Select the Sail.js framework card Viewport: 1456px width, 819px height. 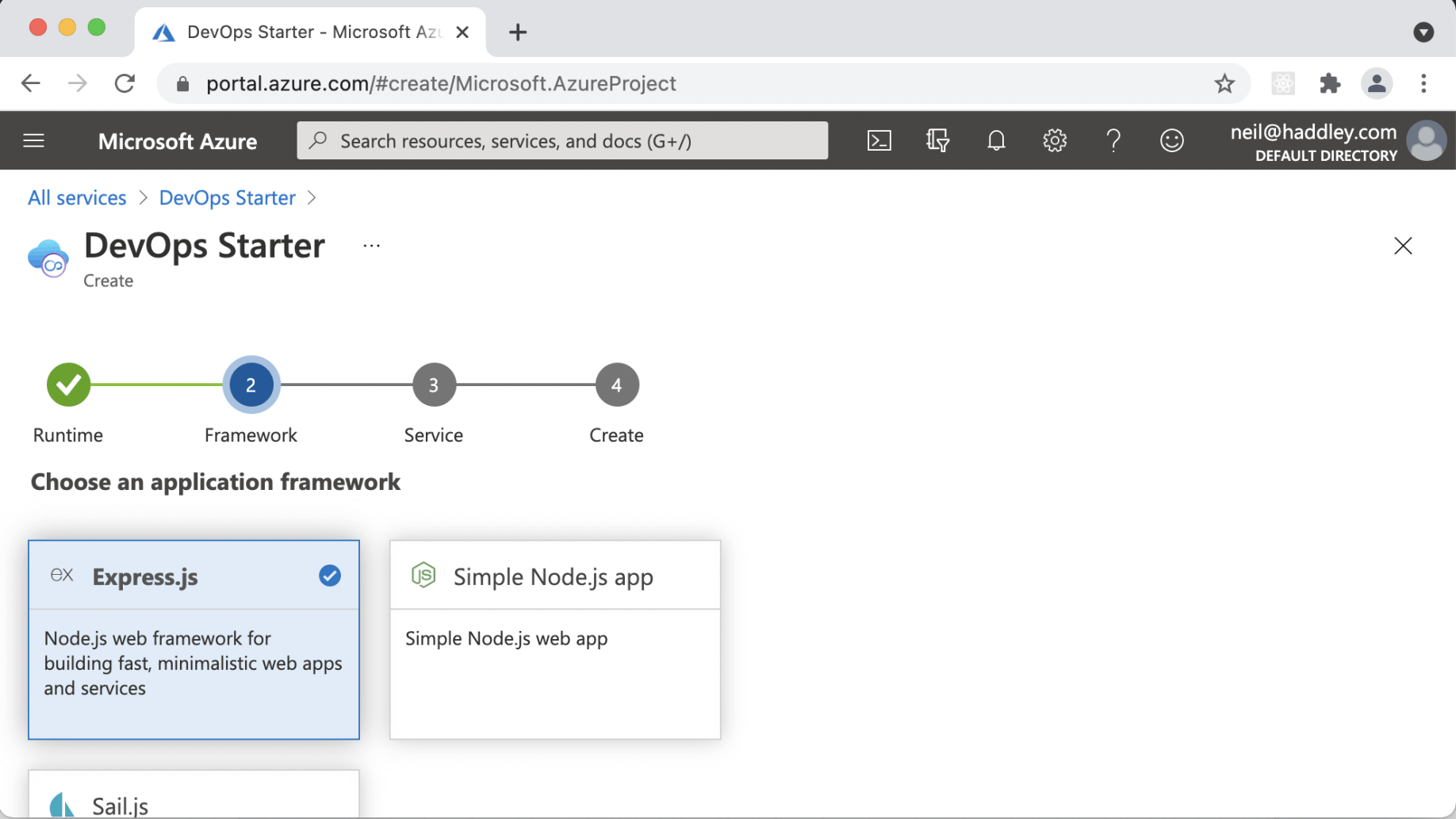193,797
